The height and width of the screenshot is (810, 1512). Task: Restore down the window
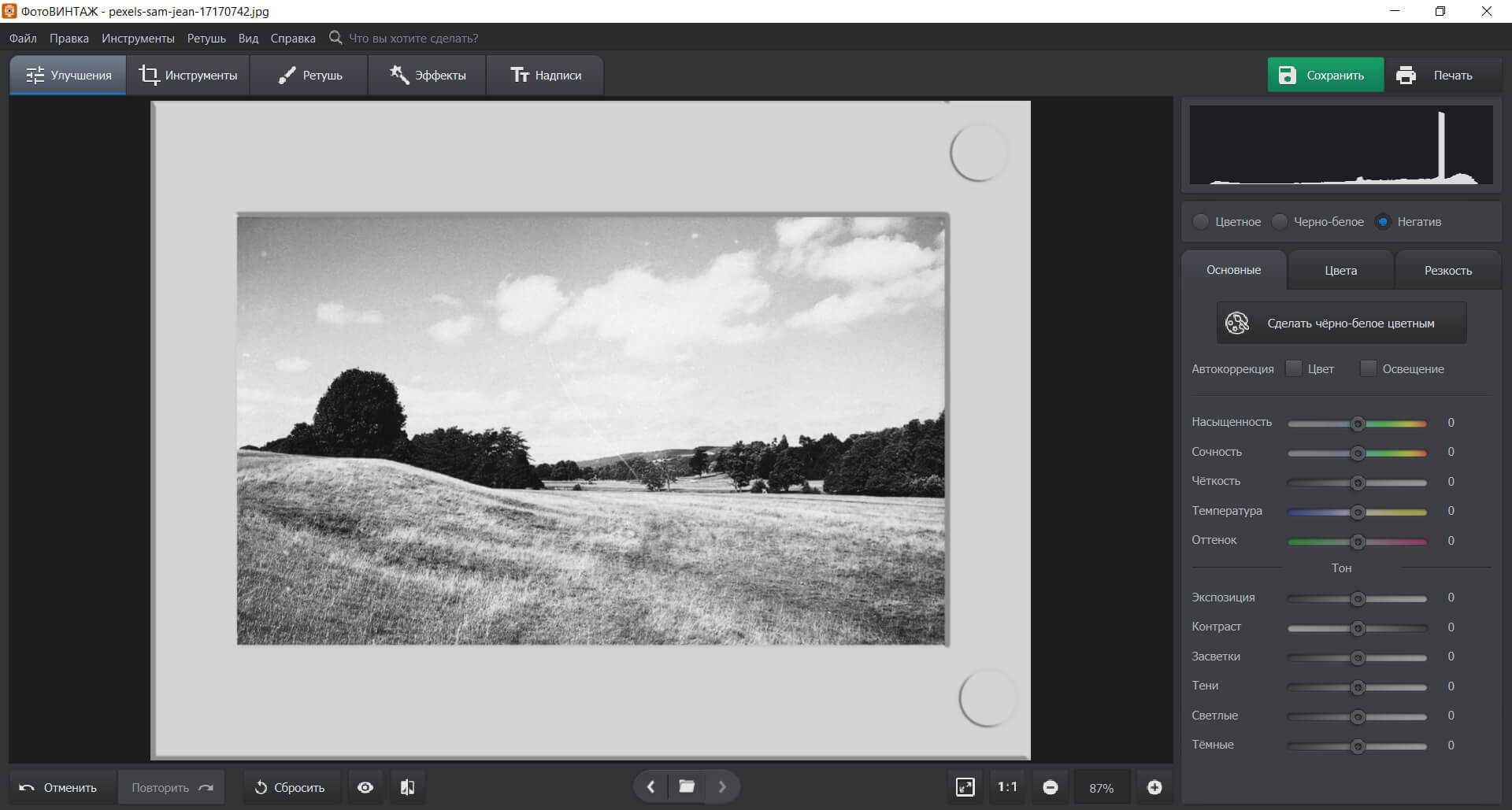coord(1440,11)
